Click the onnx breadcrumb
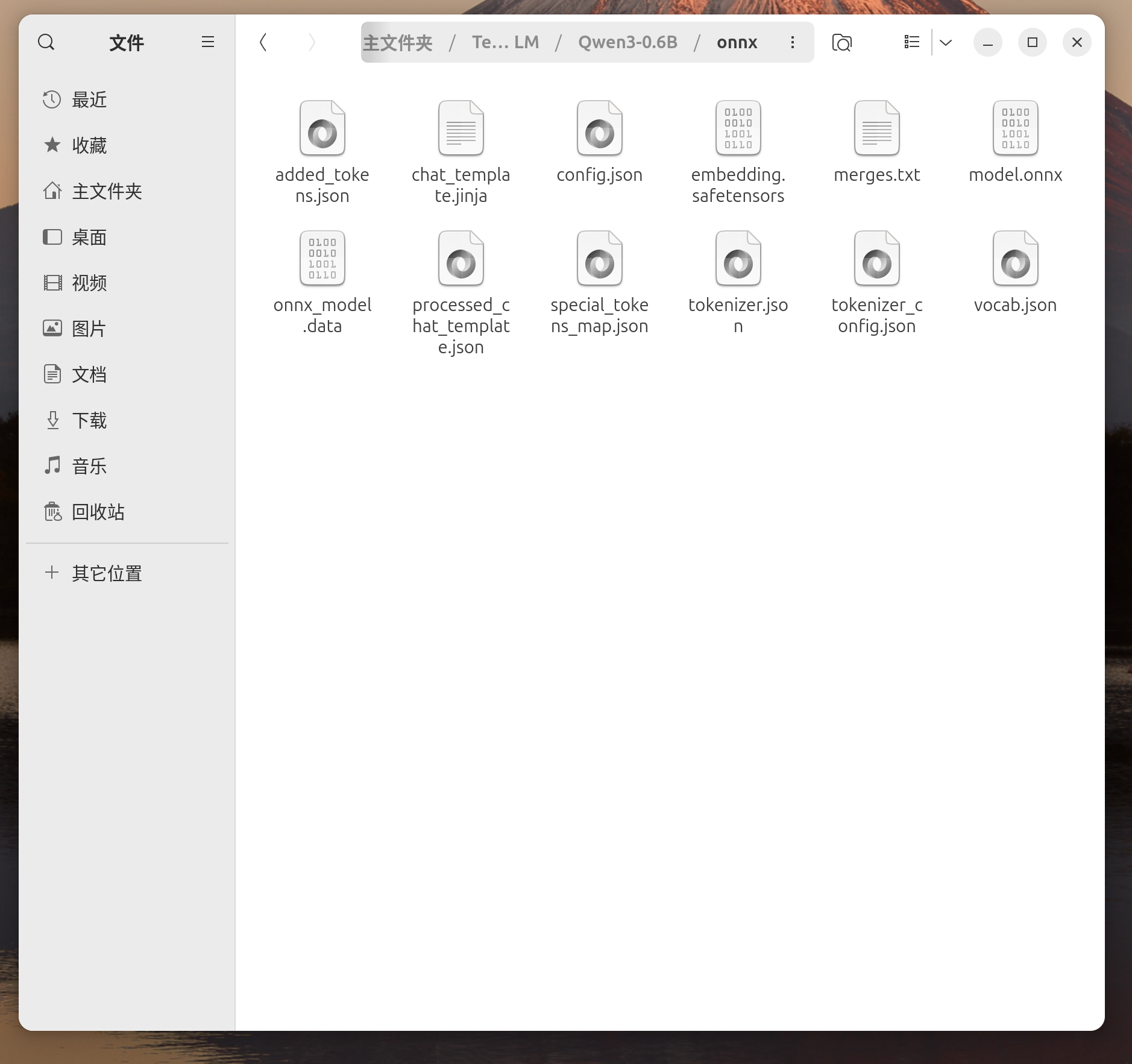1132x1064 pixels. (737, 42)
